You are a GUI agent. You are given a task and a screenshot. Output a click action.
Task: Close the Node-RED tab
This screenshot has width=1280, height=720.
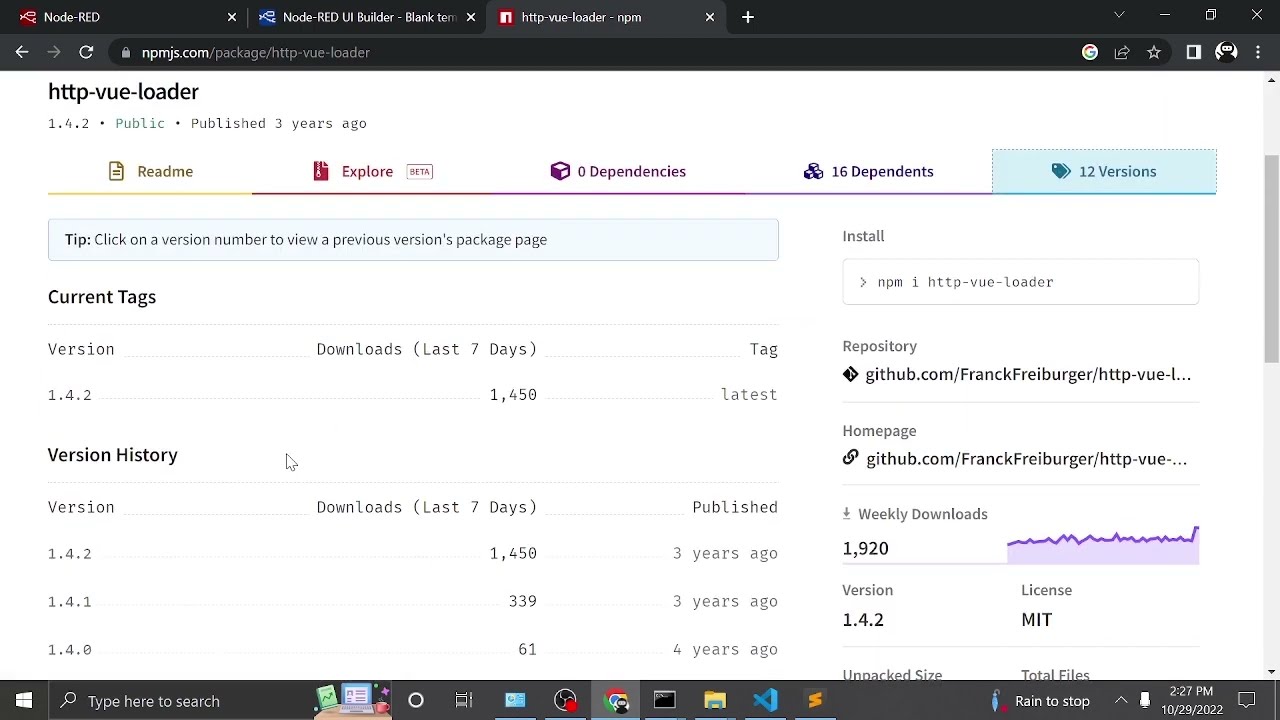point(232,17)
